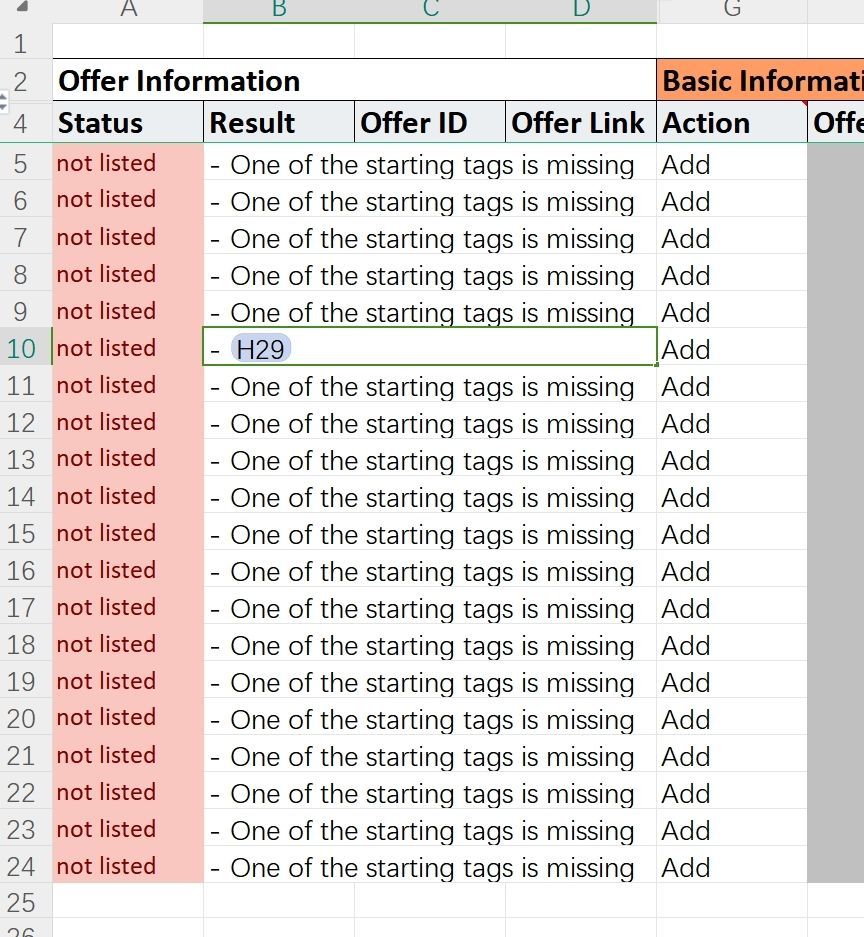Screen dimensions: 864x937
Task: Select the column C header
Action: [430, 9]
